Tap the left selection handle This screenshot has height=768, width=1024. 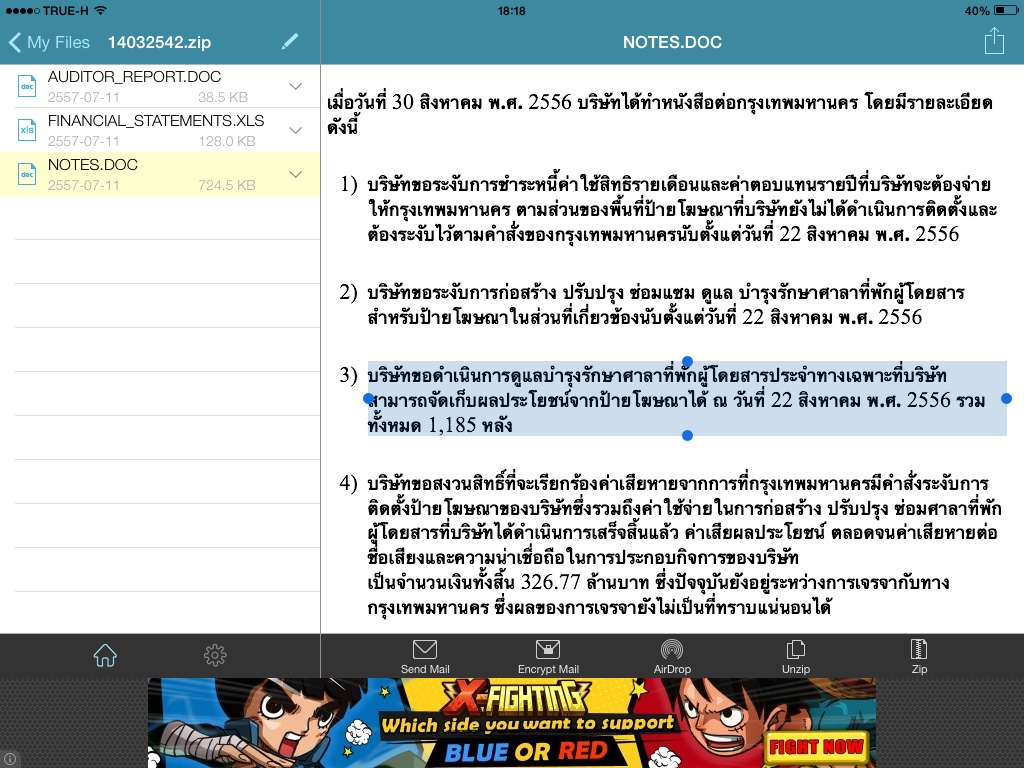[368, 398]
